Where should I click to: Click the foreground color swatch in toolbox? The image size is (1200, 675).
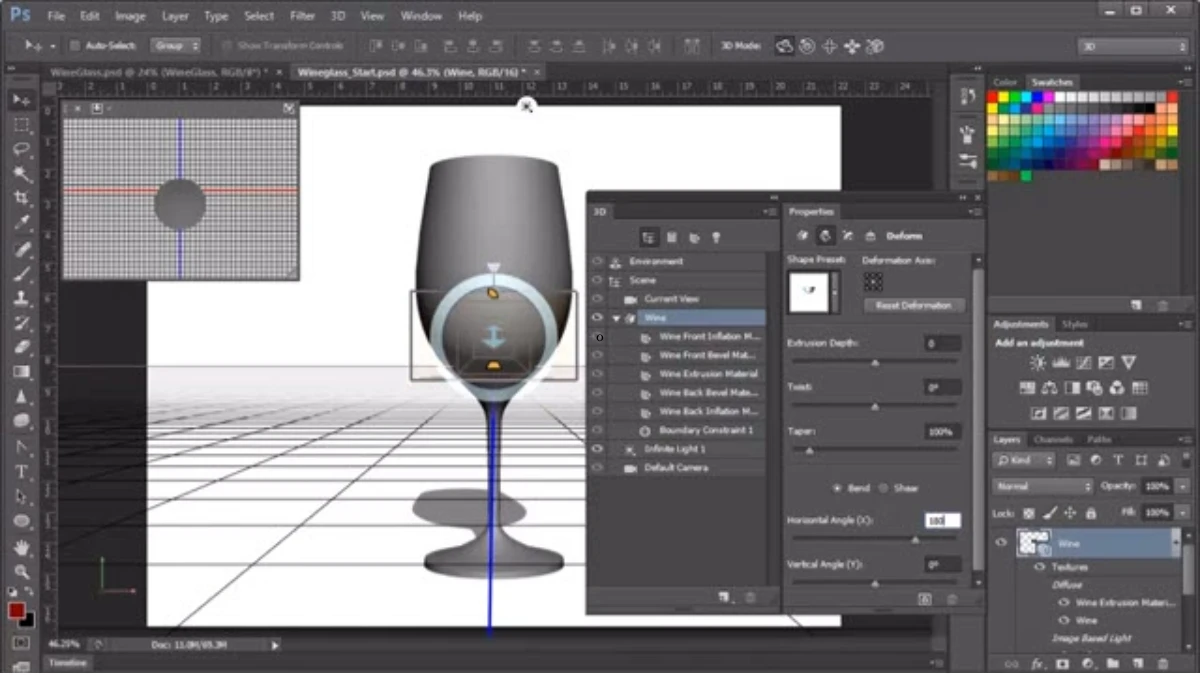click(16, 609)
